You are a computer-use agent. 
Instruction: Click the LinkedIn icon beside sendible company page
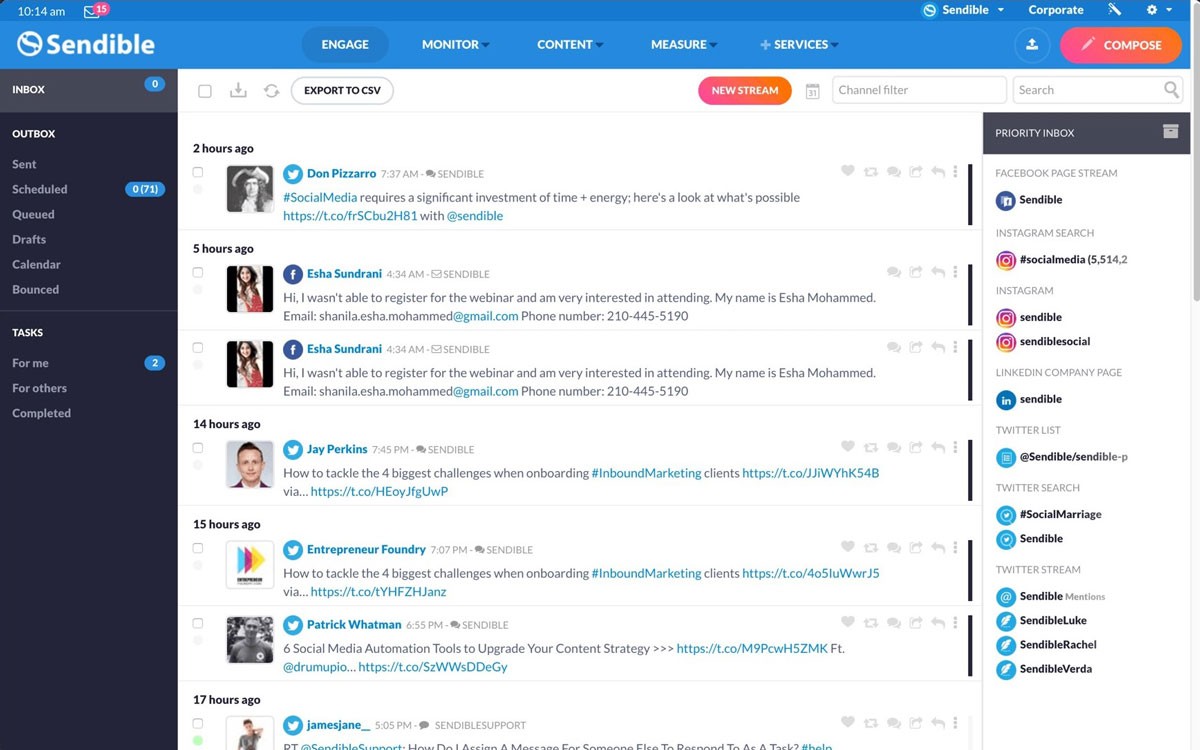[1005, 400]
